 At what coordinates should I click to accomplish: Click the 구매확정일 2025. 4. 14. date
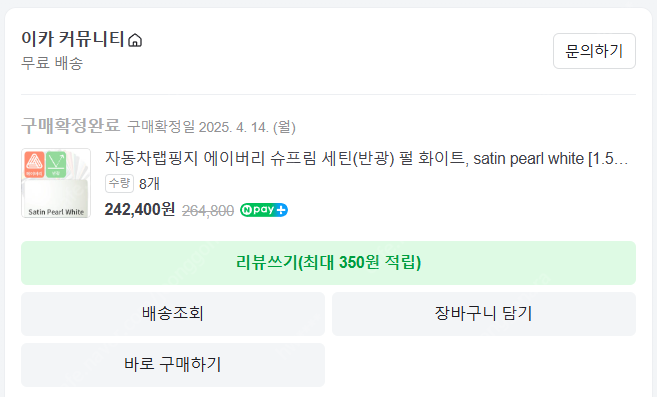[x=212, y=127]
